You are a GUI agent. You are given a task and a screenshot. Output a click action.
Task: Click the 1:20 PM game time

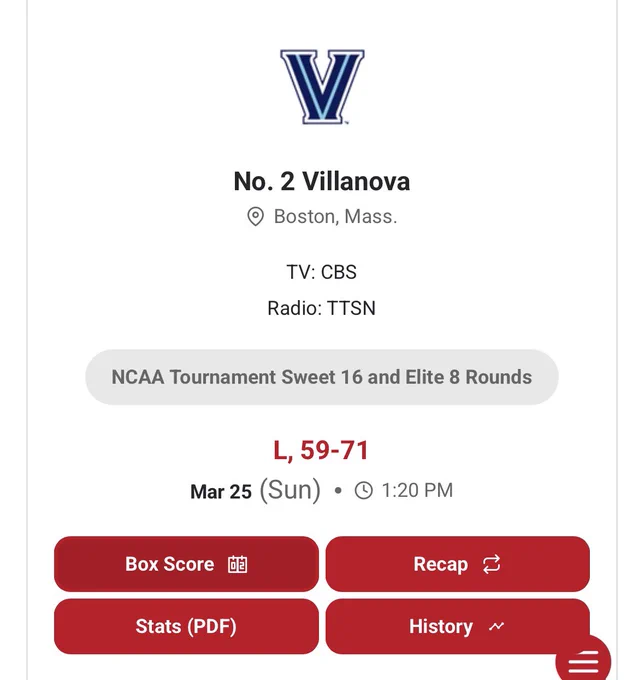(x=417, y=490)
